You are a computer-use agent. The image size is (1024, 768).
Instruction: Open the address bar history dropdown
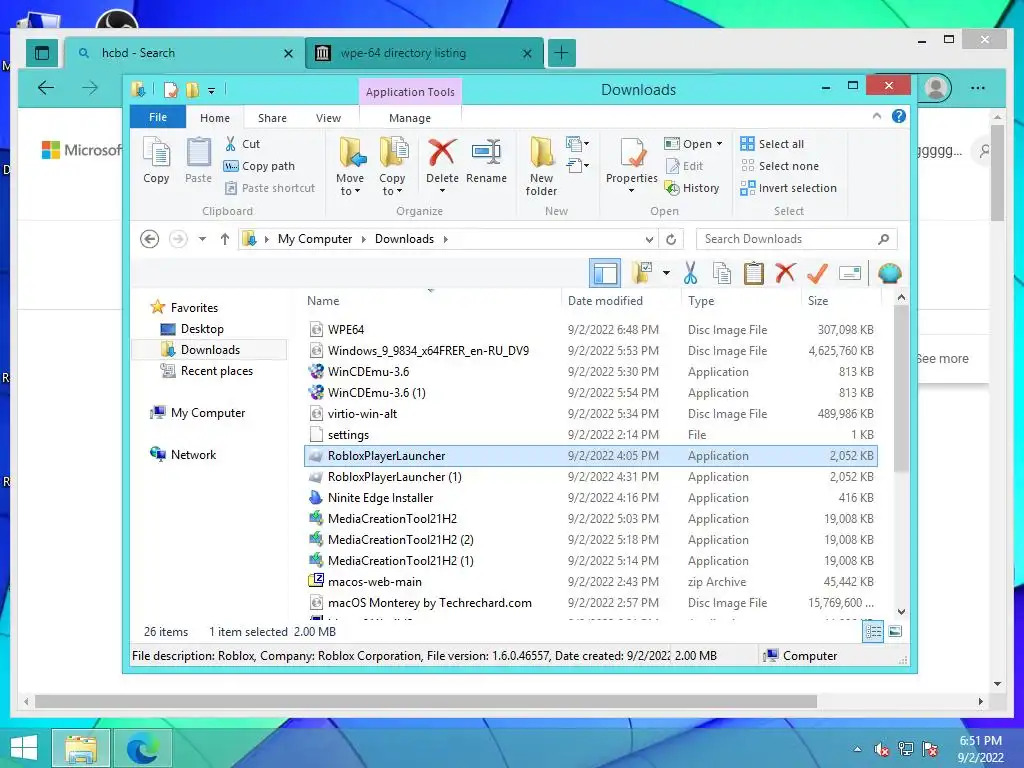point(649,239)
